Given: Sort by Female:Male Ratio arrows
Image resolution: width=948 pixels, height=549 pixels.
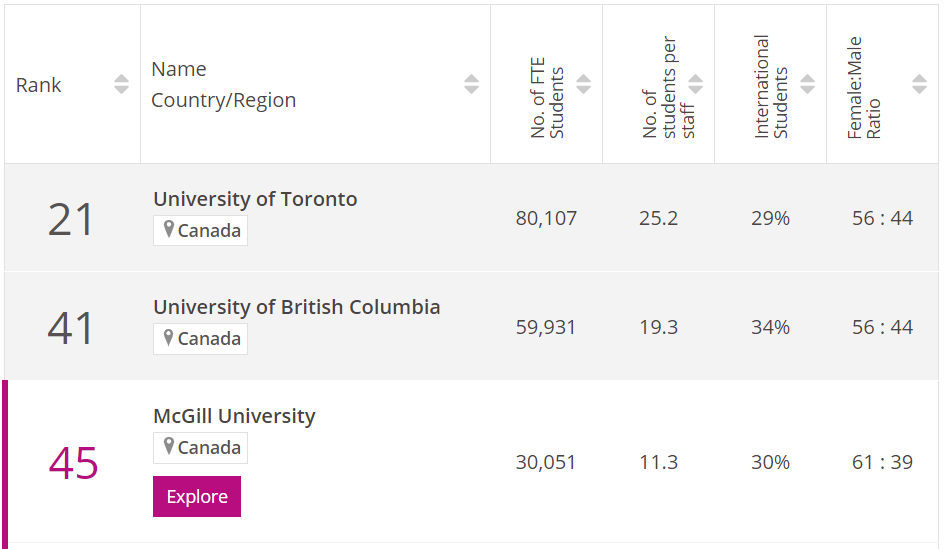Looking at the screenshot, I should (920, 85).
